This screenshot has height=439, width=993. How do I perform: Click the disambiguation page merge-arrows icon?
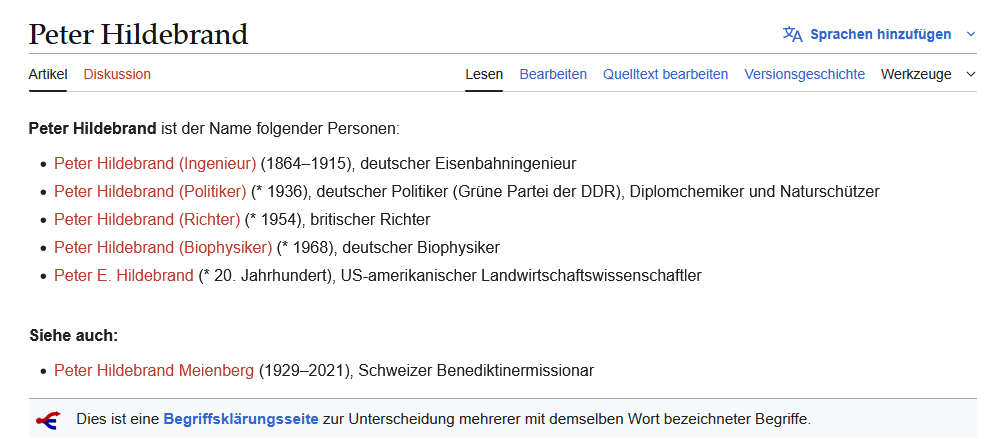[48, 419]
